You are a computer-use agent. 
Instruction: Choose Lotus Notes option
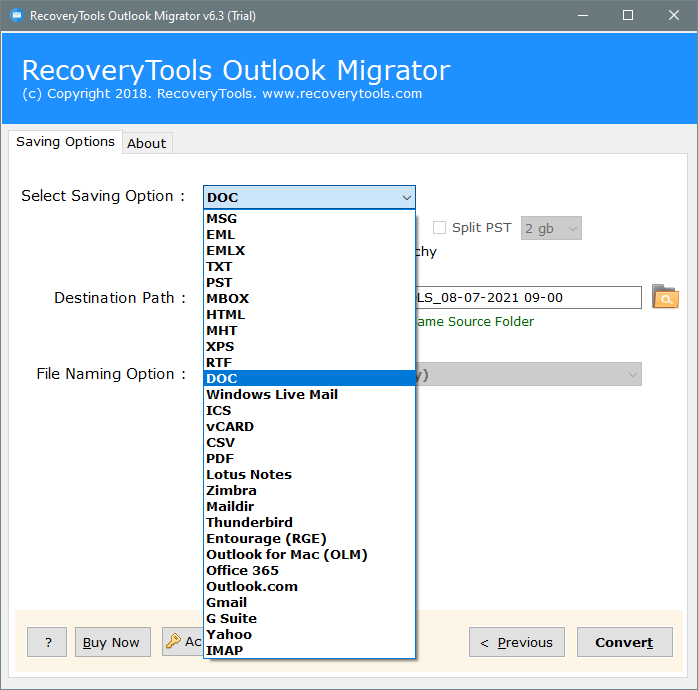click(309, 475)
